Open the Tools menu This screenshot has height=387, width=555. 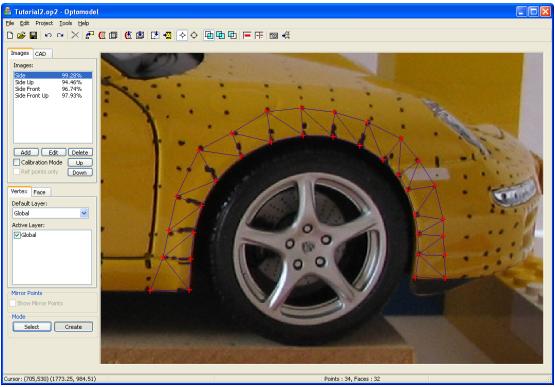[65, 23]
